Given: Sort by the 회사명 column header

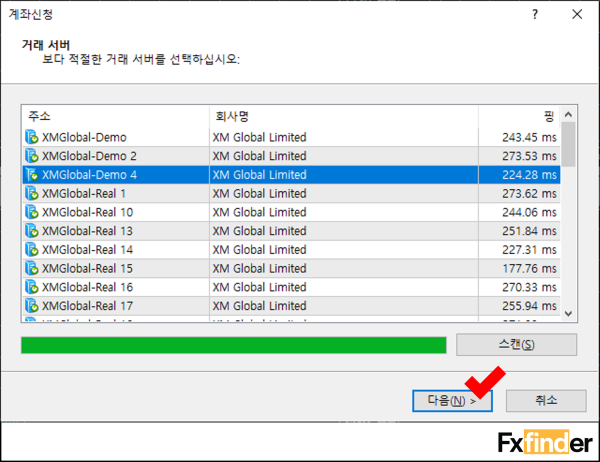Looking at the screenshot, I should 344,116.
